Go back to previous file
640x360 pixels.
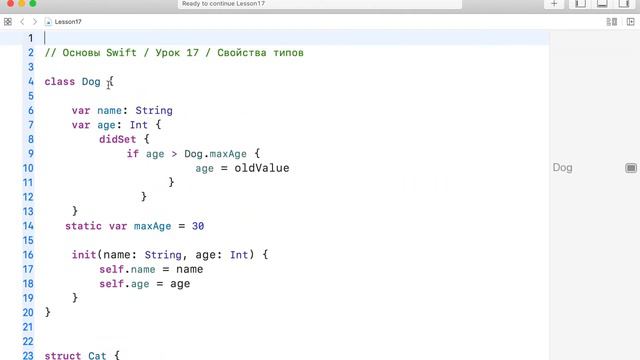pos(22,22)
